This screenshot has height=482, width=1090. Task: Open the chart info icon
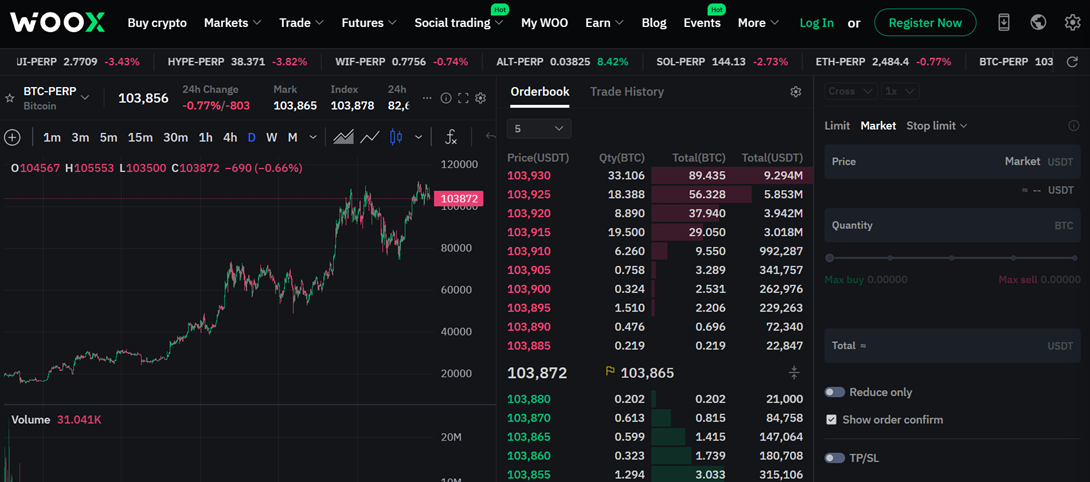446,98
